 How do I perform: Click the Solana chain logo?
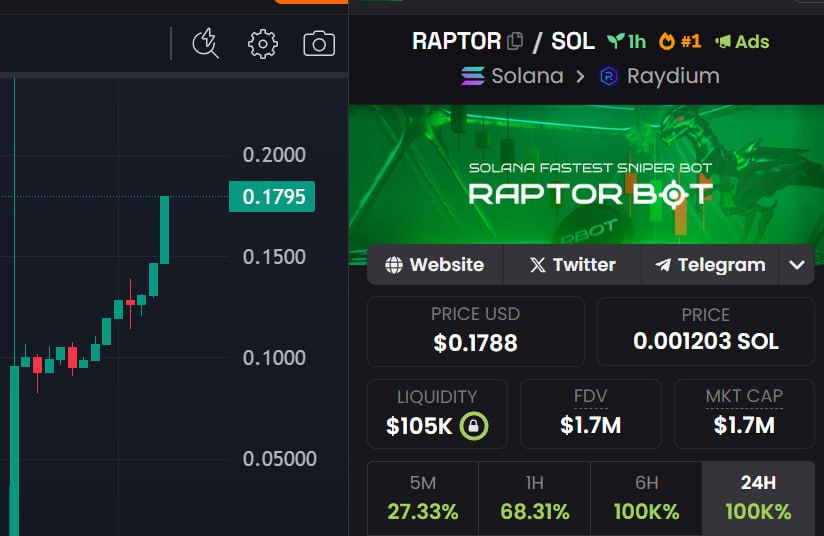[472, 76]
